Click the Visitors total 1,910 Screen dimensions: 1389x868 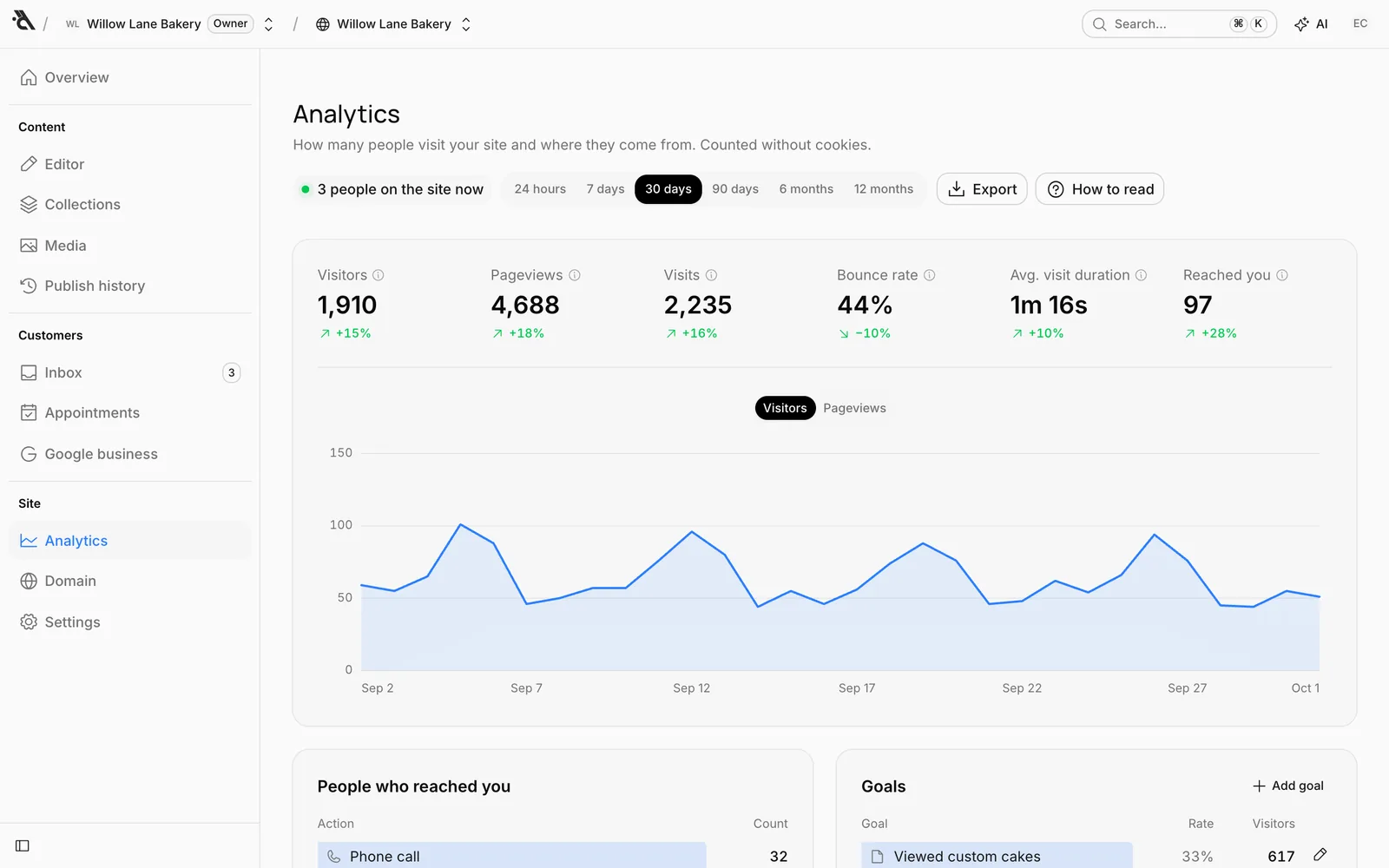(x=347, y=306)
